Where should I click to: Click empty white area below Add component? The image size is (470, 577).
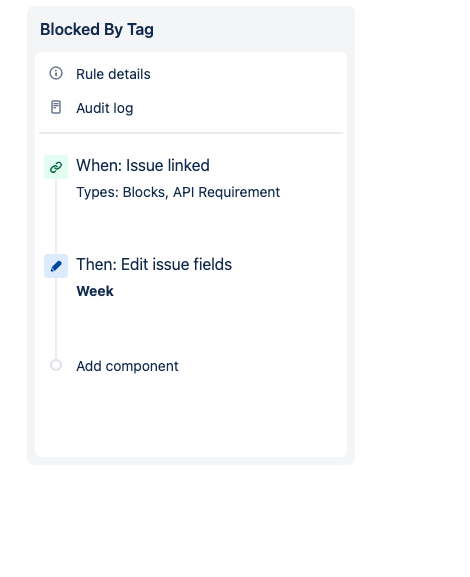[x=191, y=416]
